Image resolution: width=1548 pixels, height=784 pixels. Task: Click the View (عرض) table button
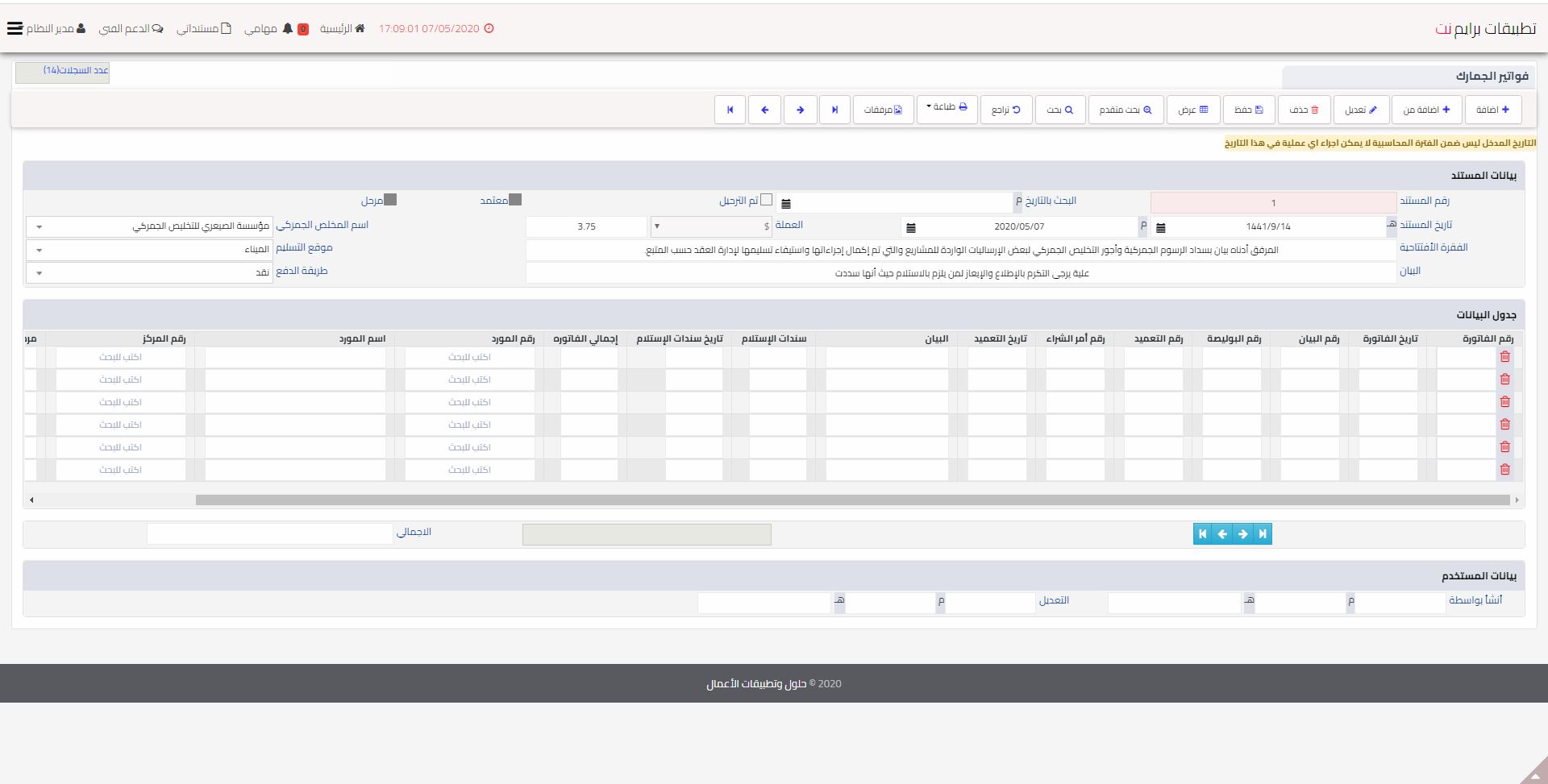(x=1193, y=110)
